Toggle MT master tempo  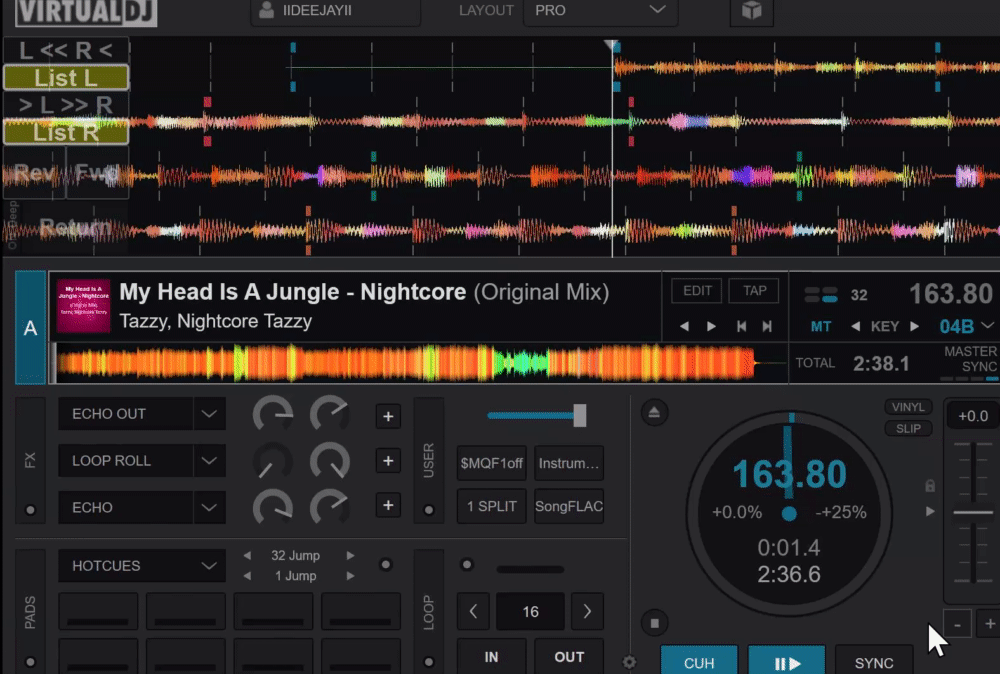click(820, 327)
